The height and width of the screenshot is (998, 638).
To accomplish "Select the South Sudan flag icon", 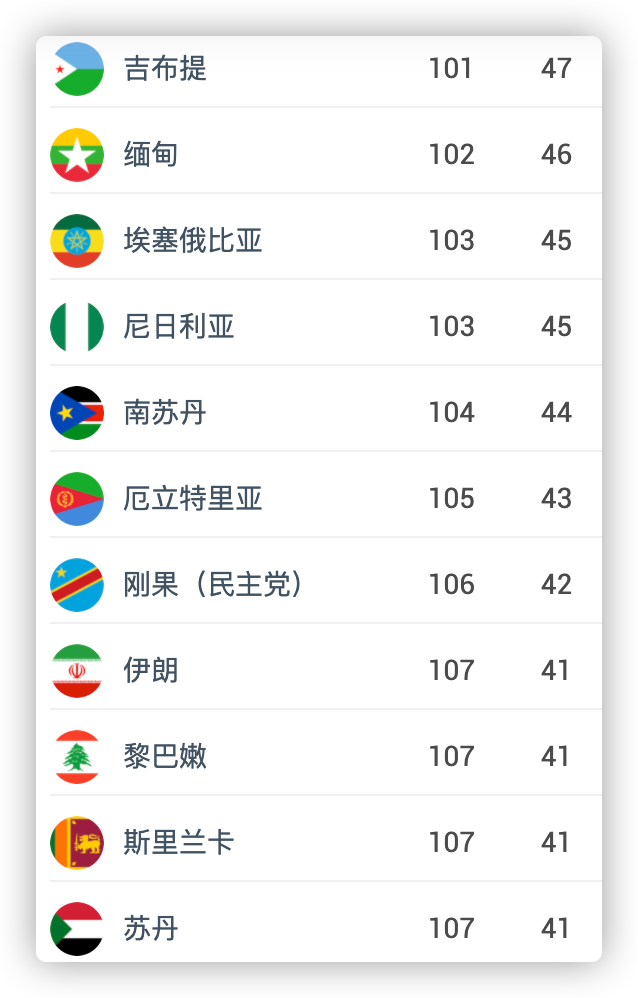I will [x=77, y=412].
